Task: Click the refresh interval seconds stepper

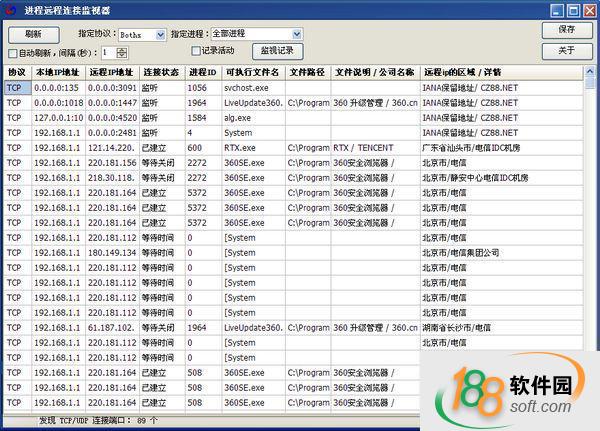Action: point(121,52)
